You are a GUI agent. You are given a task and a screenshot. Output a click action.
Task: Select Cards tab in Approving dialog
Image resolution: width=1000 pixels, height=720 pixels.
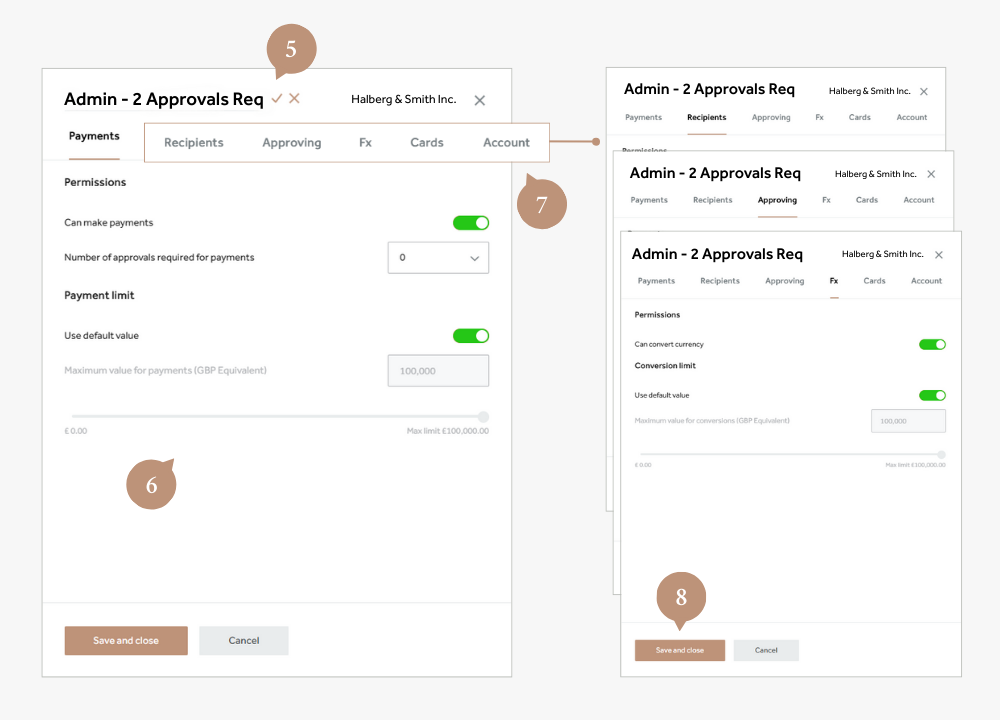point(867,200)
